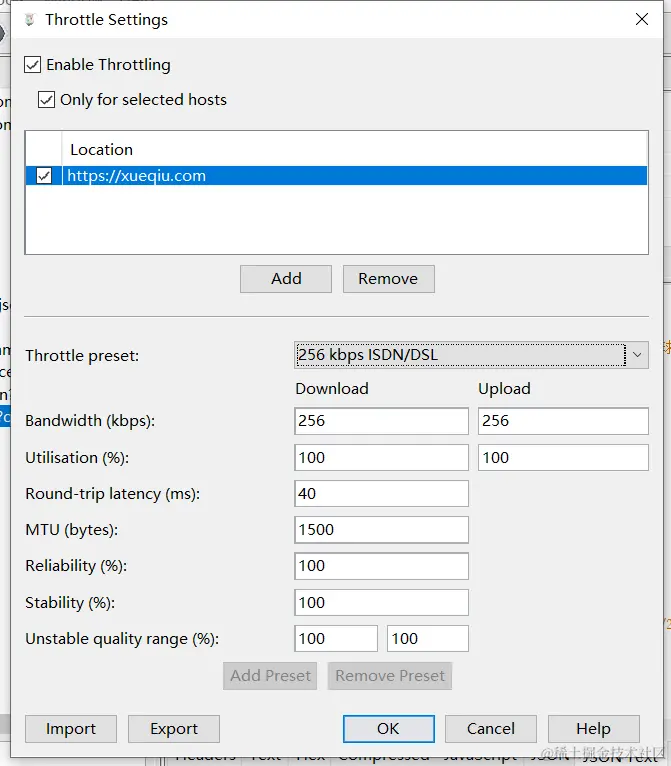The width and height of the screenshot is (671, 766).
Task: Uncheck the https://xueqiu.com host checkbox
Action: click(44, 175)
